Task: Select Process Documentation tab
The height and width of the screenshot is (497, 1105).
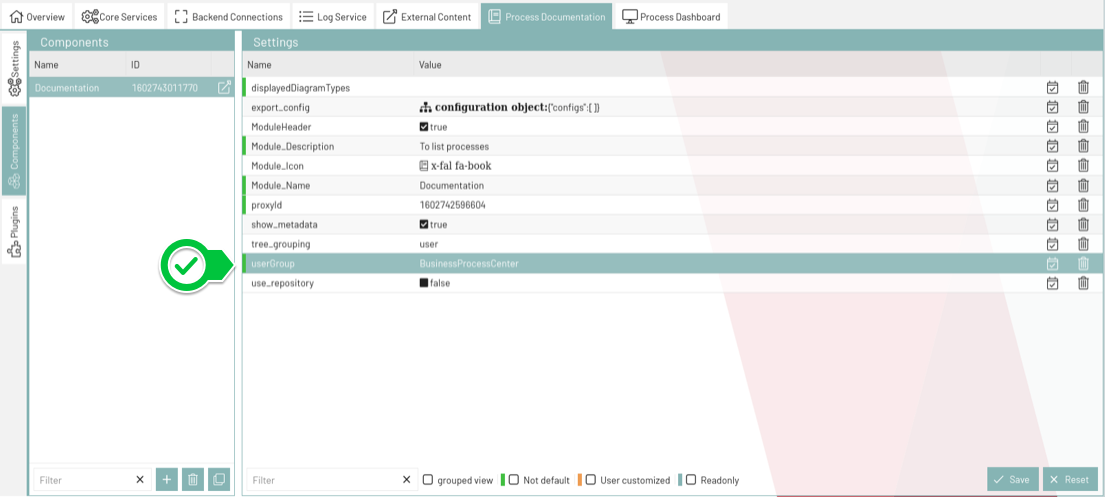Action: tap(546, 16)
